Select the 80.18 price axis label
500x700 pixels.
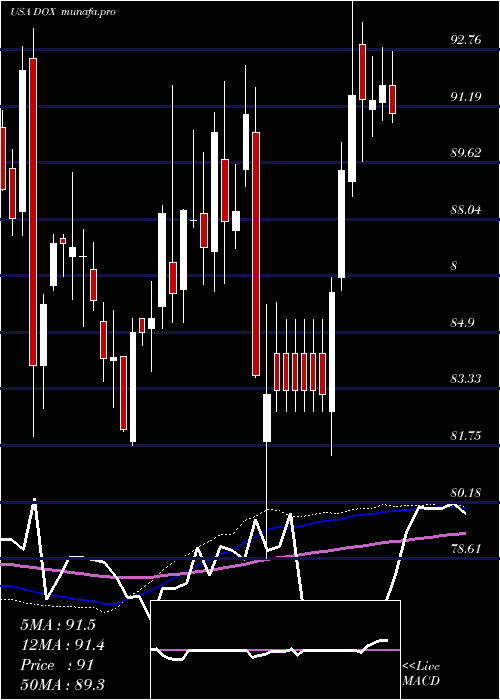click(x=466, y=493)
